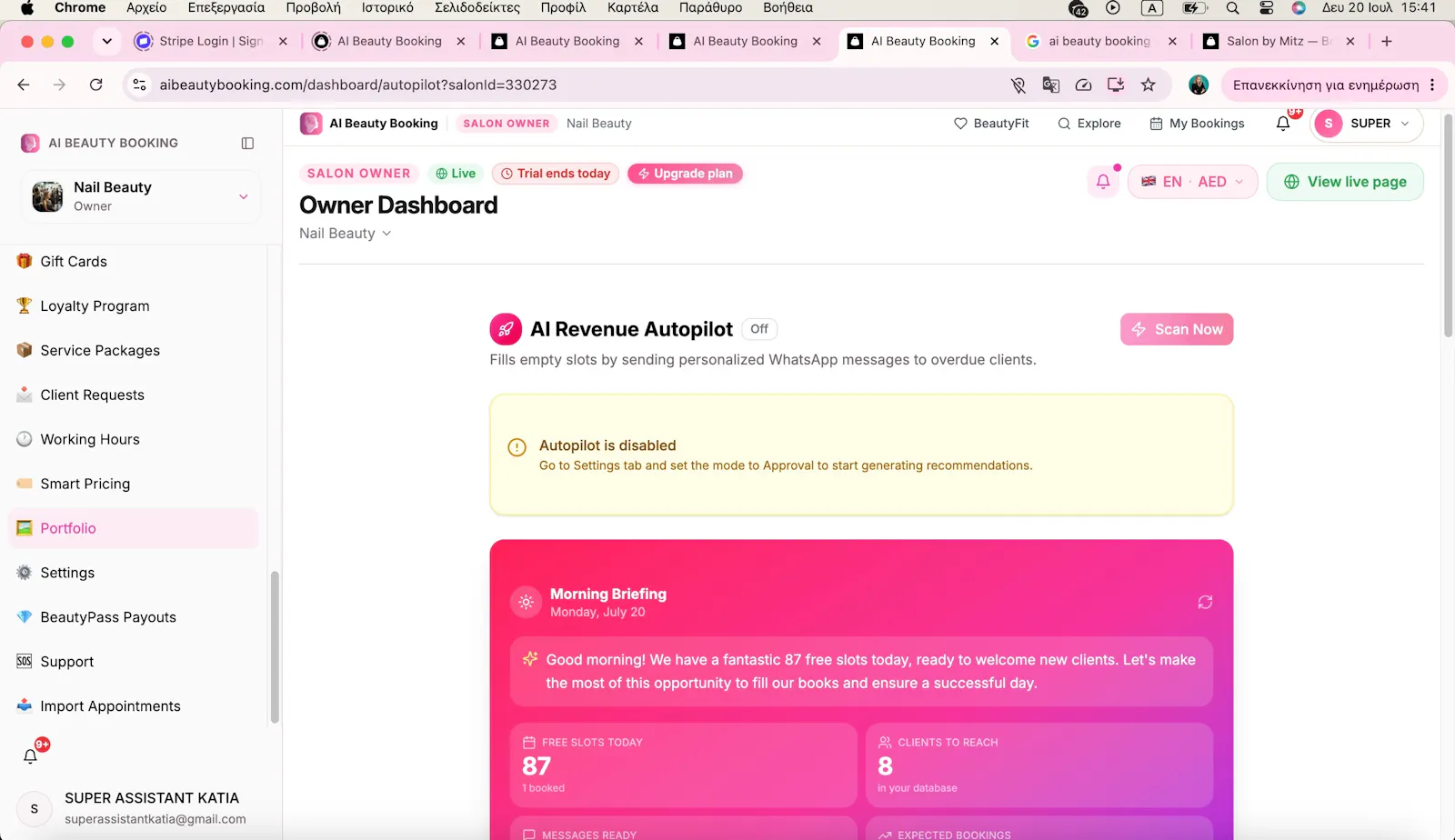
Task: Click the Free Slots Today card
Action: 683,765
